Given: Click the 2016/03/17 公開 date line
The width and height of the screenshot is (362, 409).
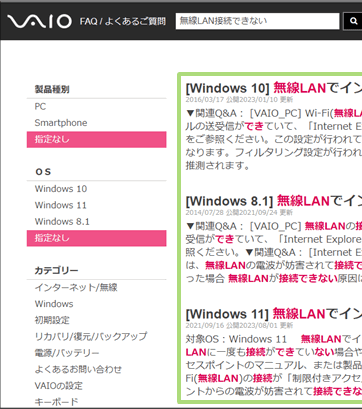Looking at the screenshot, I should 239,99.
